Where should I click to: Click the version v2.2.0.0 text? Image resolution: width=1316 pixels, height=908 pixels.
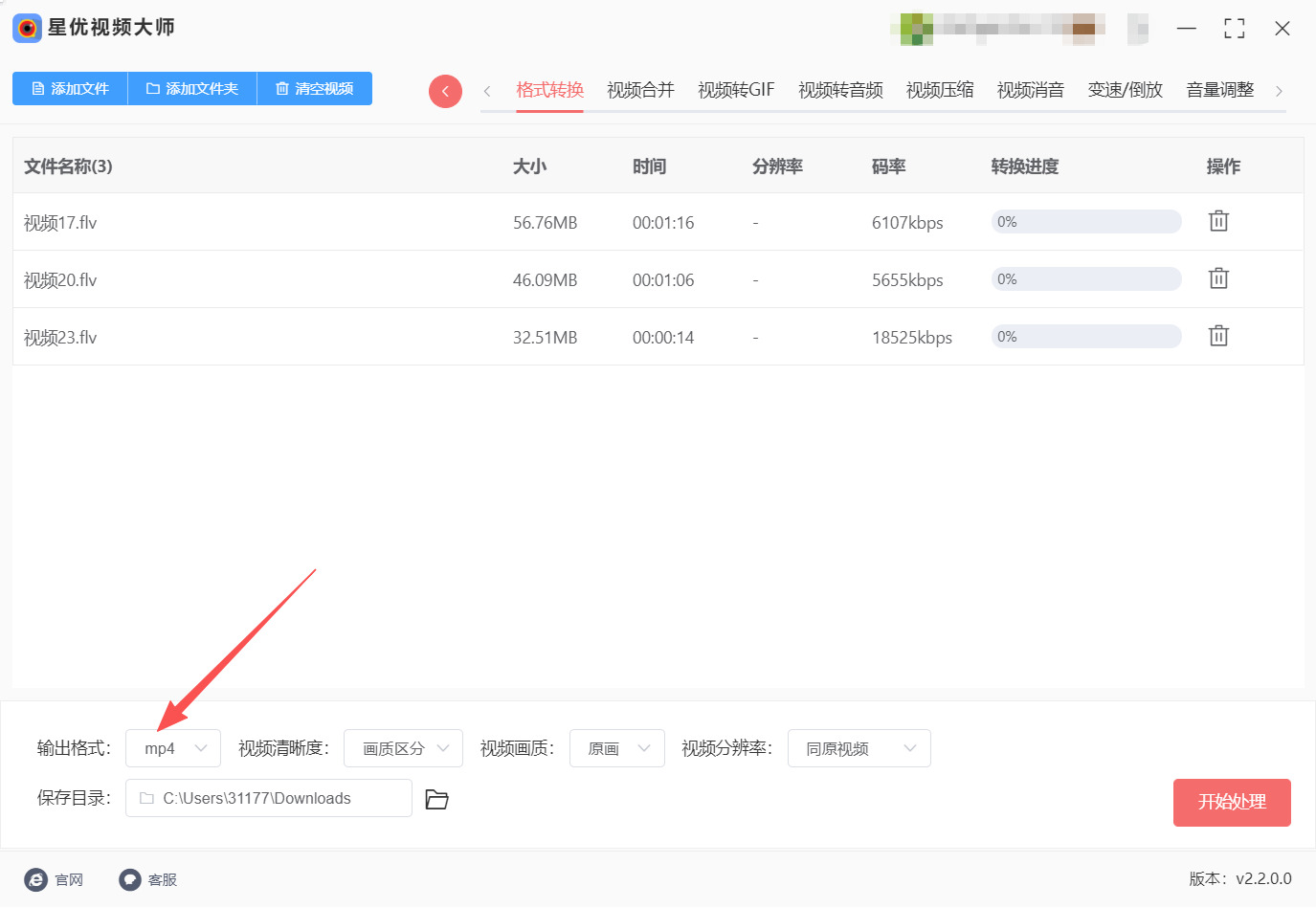1240,878
